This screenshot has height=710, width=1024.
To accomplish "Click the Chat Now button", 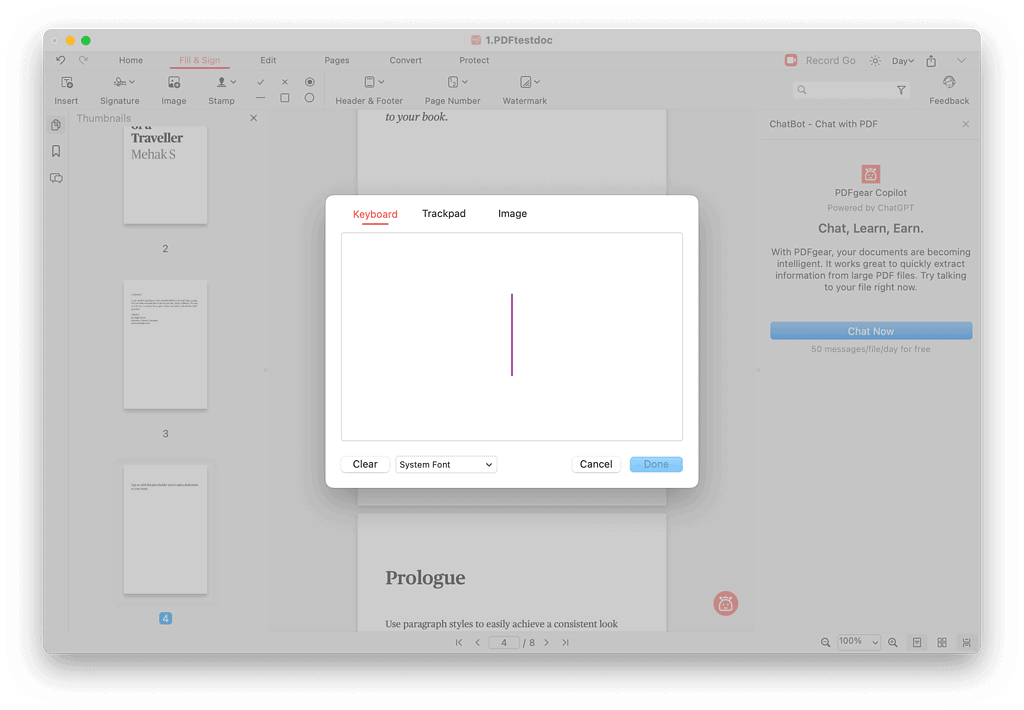I will (x=870, y=331).
